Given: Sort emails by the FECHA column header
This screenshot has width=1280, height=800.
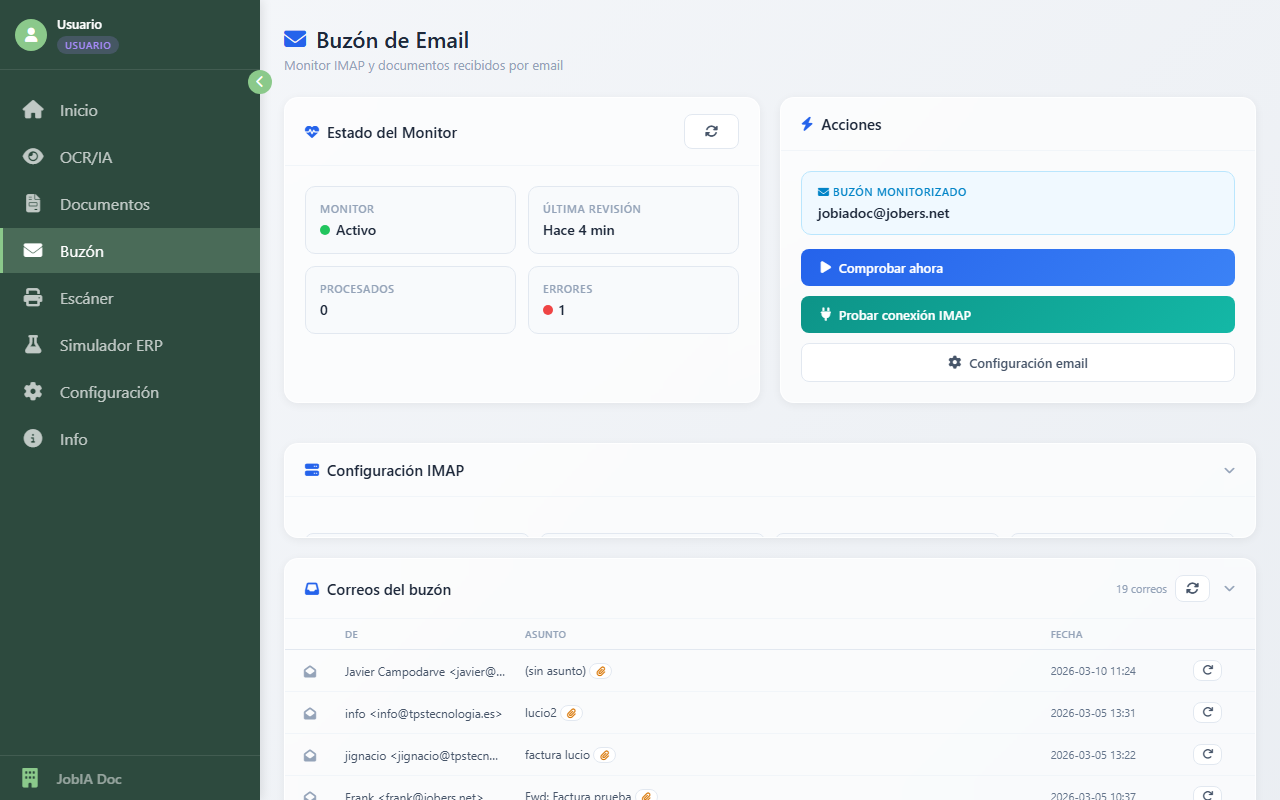Looking at the screenshot, I should point(1066,634).
